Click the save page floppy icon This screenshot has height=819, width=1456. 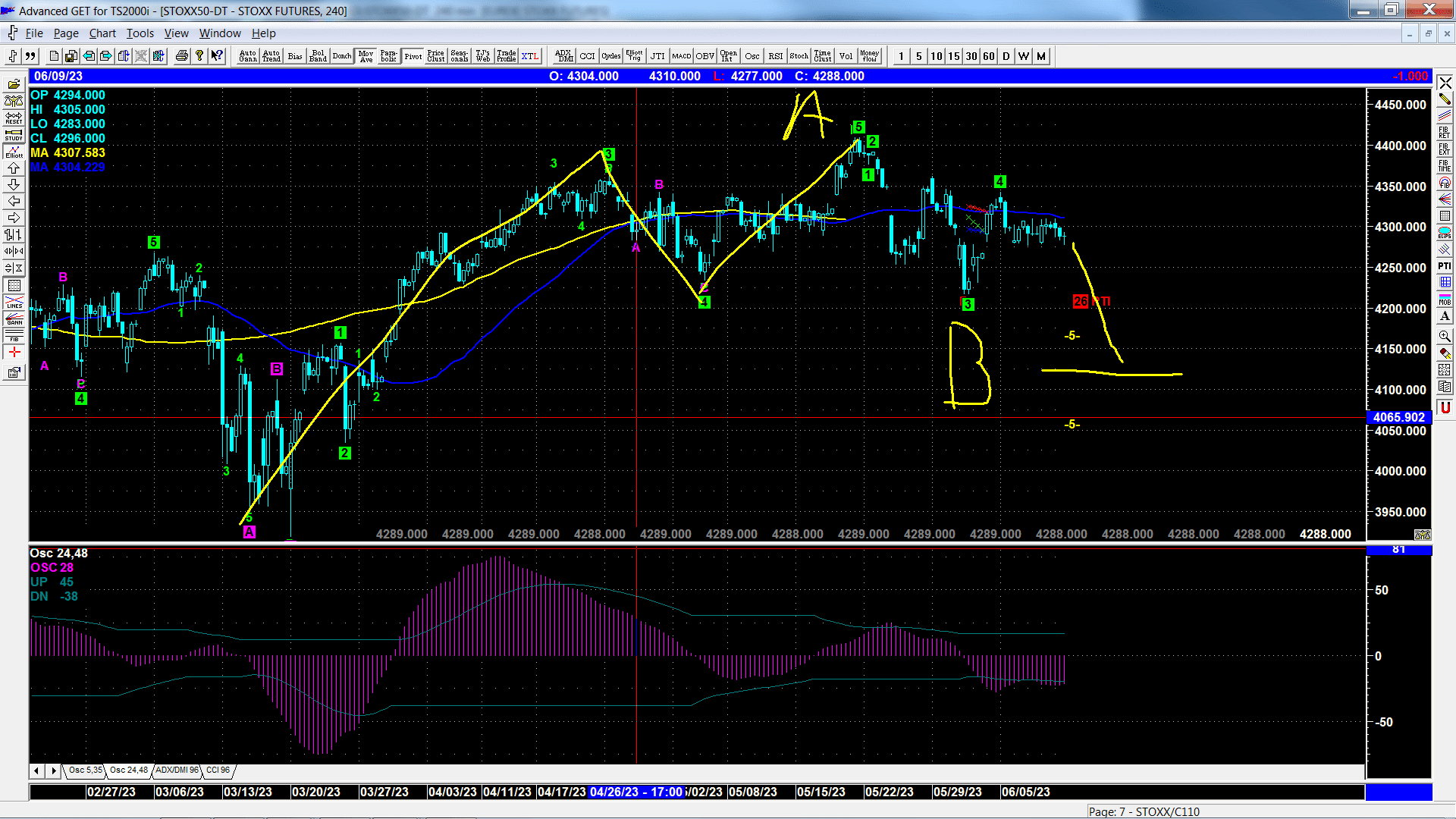click(x=71, y=56)
